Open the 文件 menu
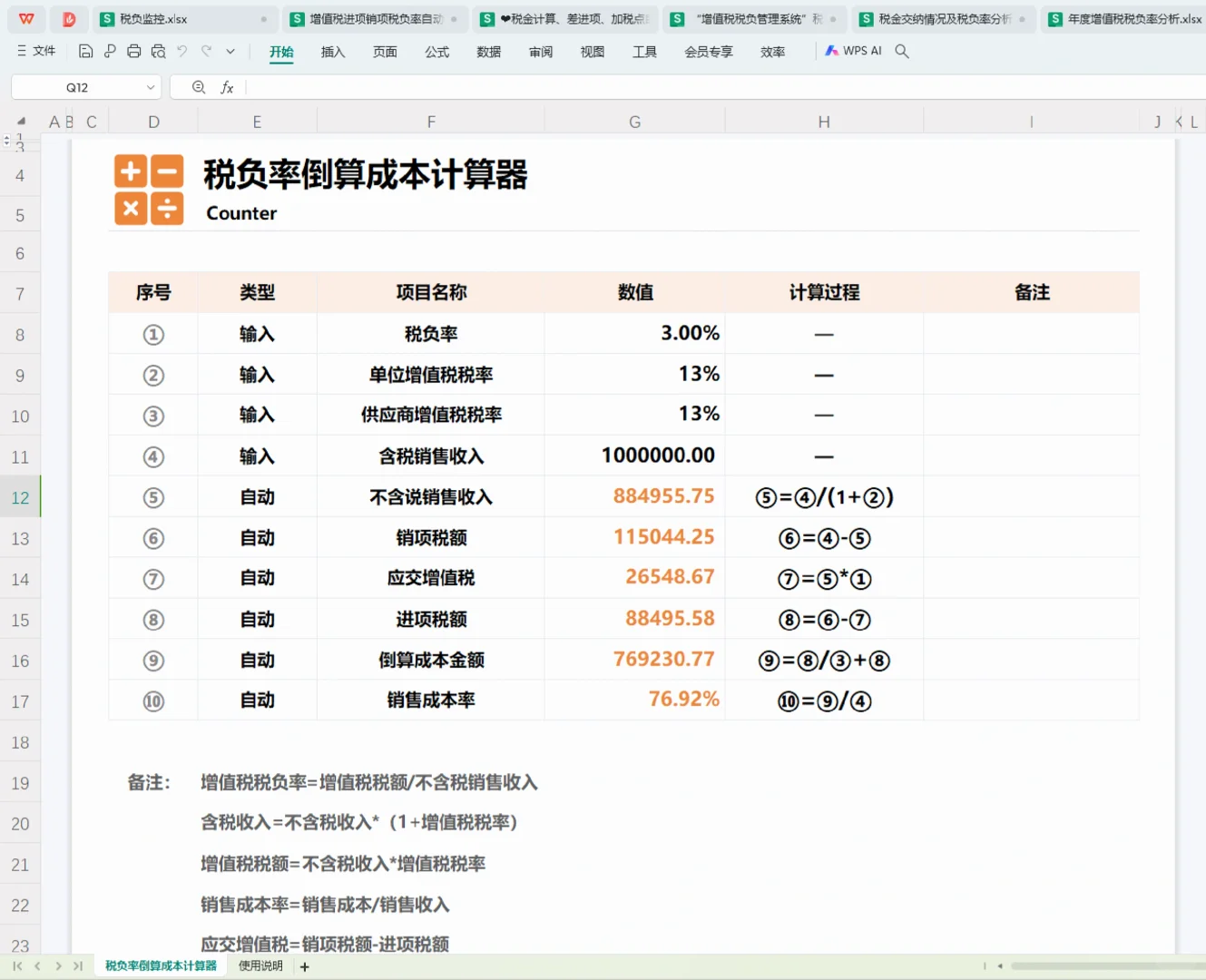Image resolution: width=1206 pixels, height=980 pixels. pyautogui.click(x=42, y=51)
